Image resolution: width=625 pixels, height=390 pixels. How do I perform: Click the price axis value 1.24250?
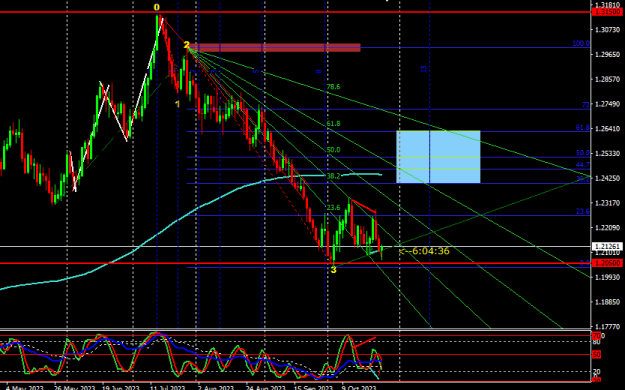[607, 178]
